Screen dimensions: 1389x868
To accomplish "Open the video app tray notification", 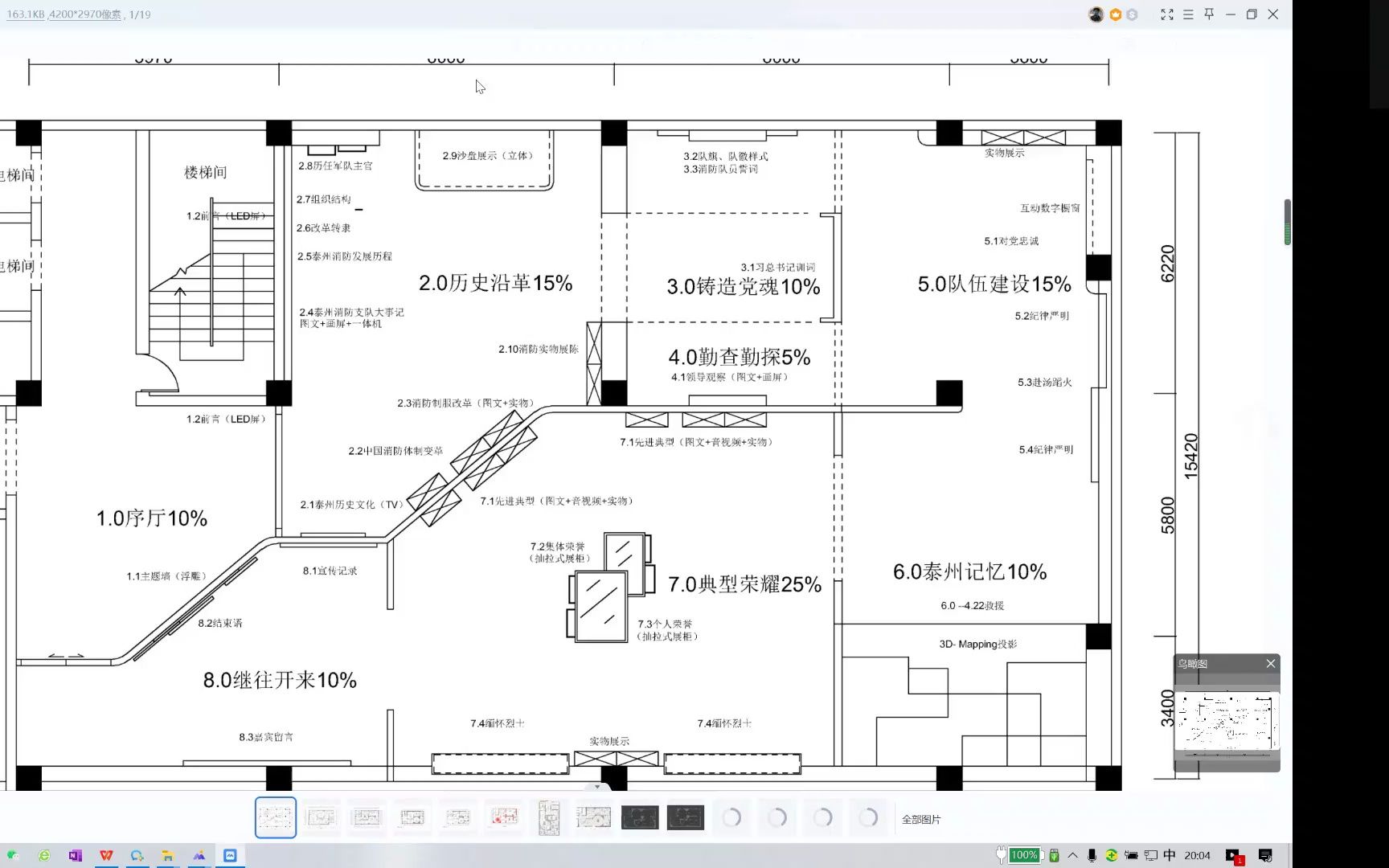I will coord(1235,856).
